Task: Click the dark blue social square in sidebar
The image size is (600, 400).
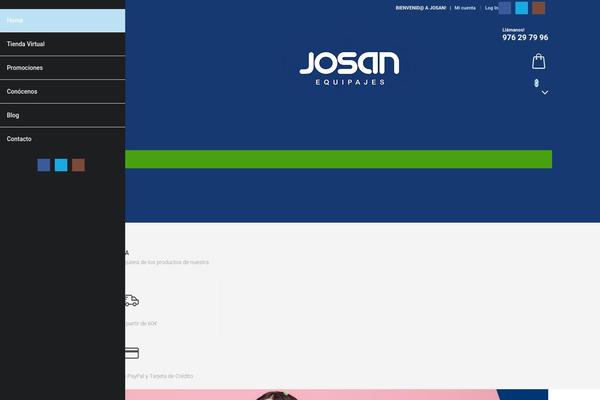Action: point(44,165)
